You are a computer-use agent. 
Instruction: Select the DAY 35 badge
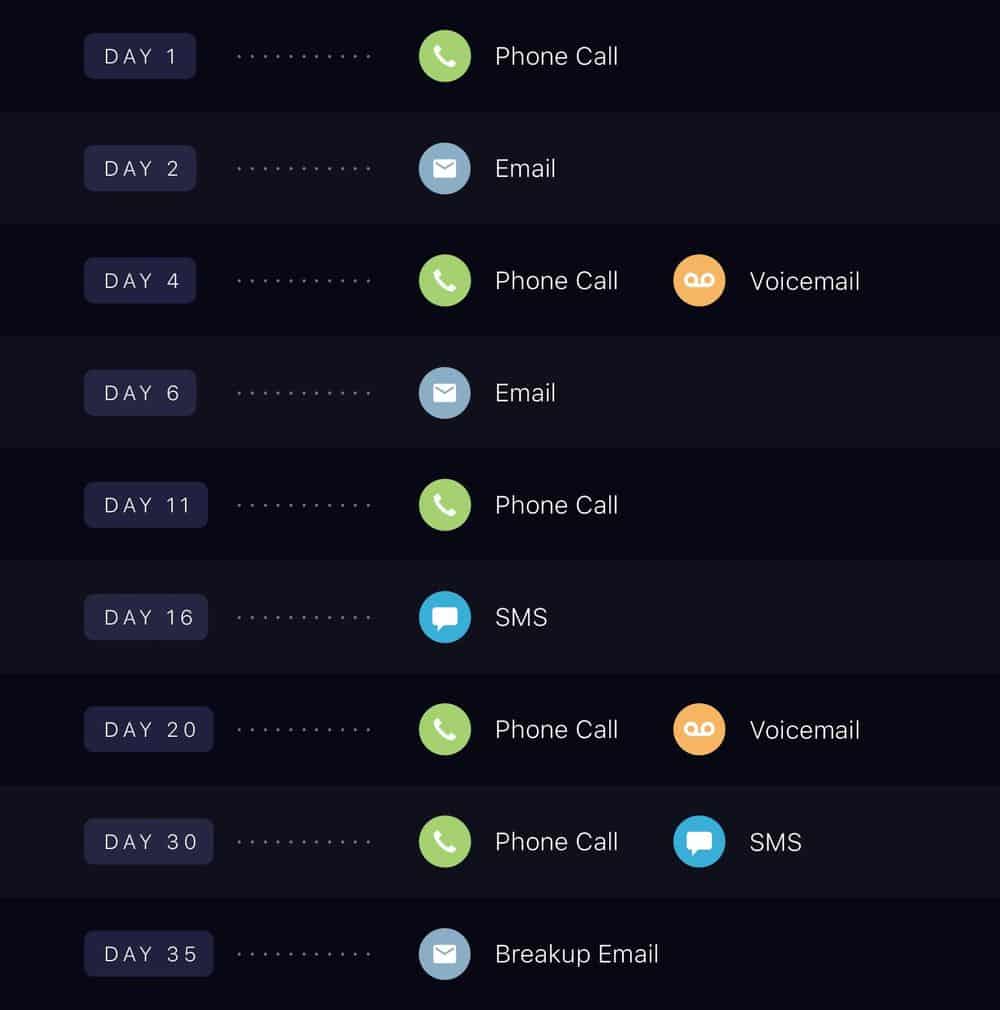(x=148, y=954)
